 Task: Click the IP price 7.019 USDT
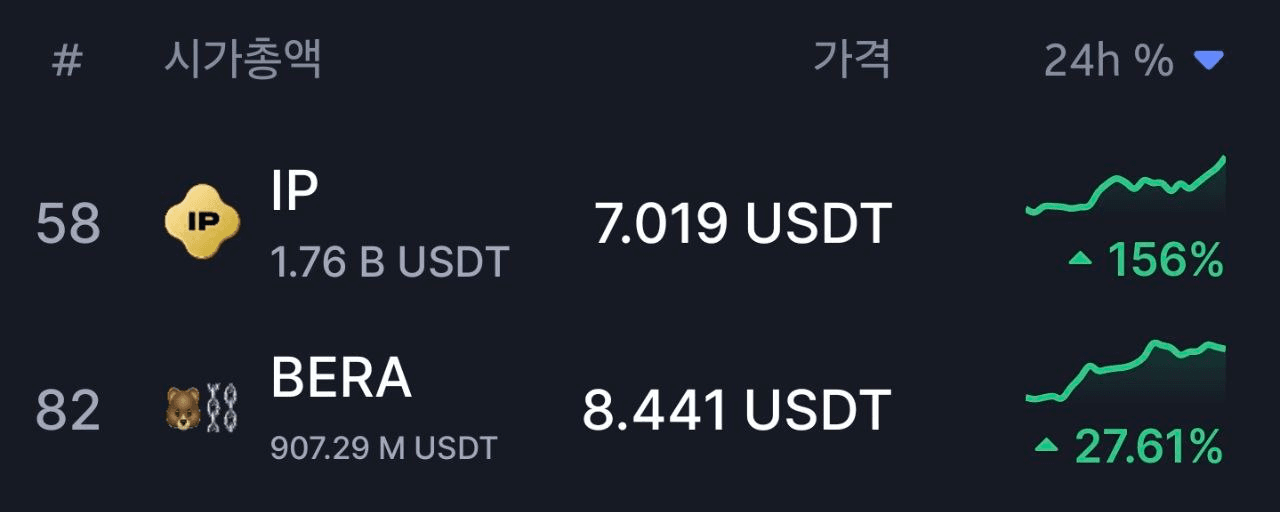click(x=743, y=223)
